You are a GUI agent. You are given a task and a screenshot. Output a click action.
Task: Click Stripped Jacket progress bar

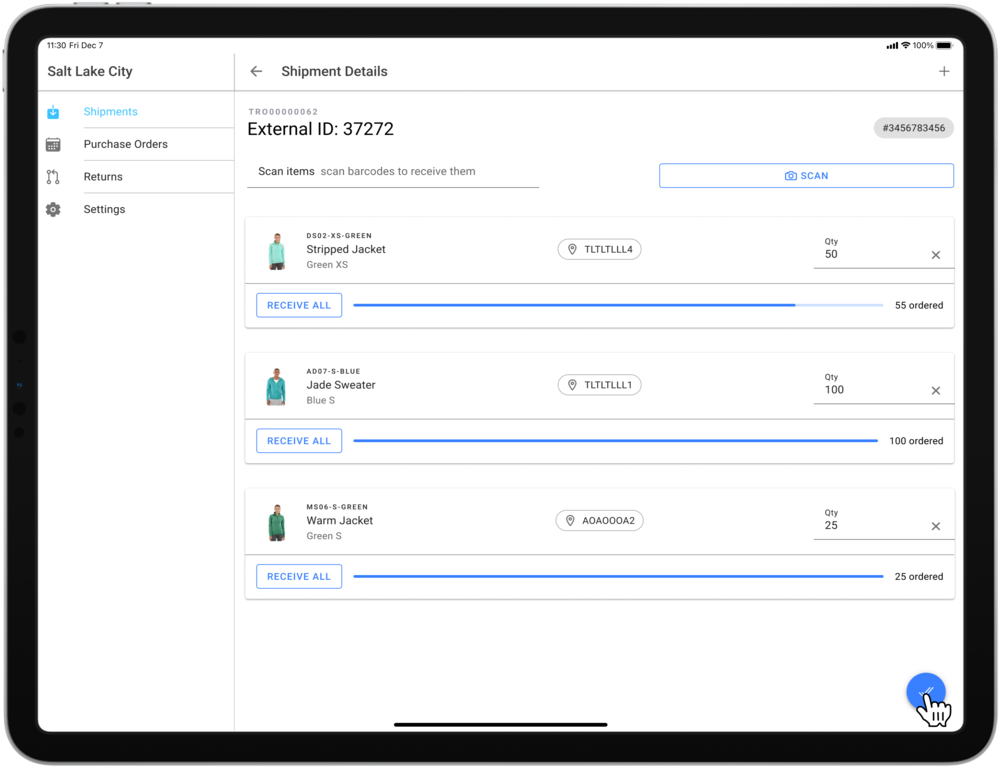point(618,305)
